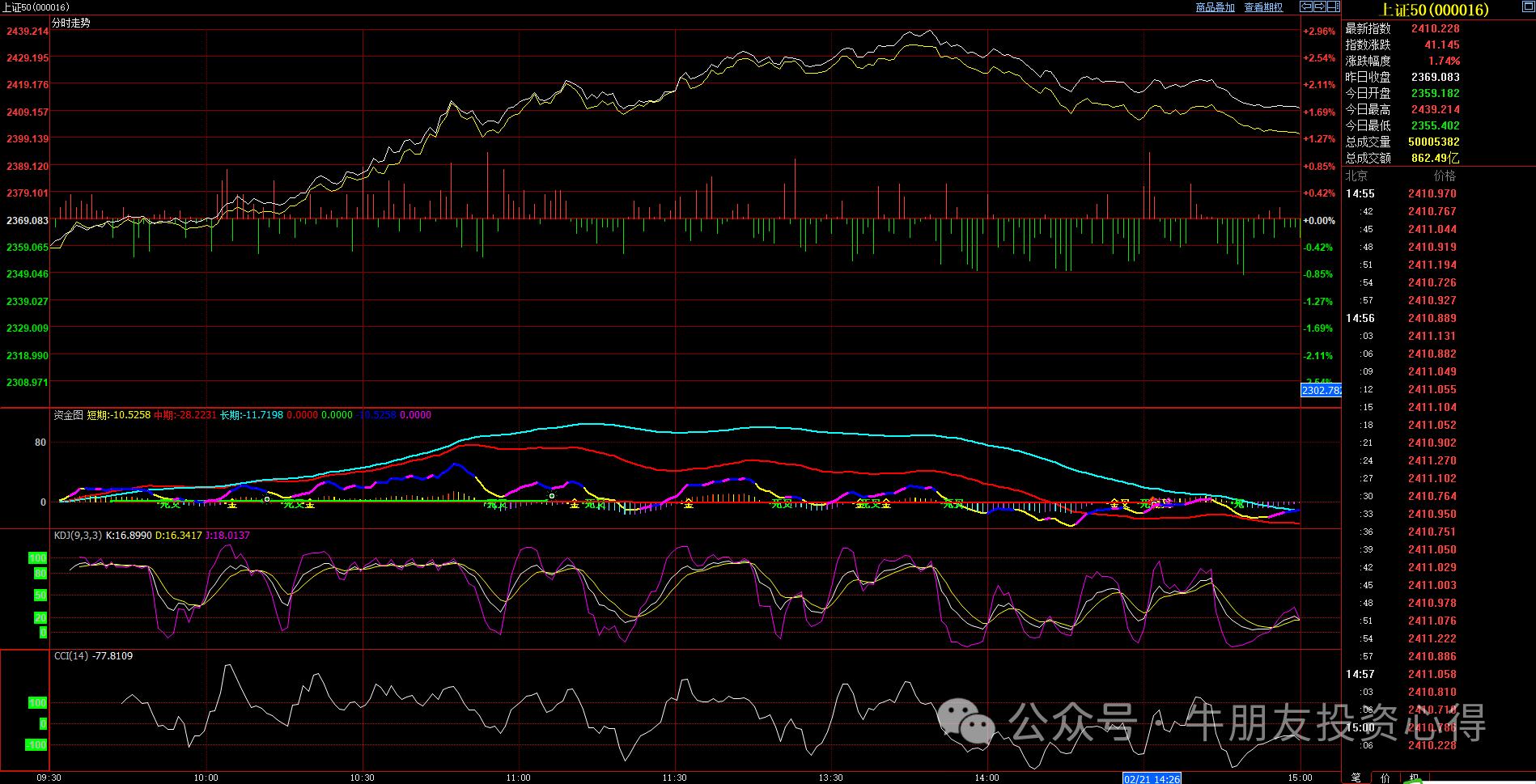Click the 总成交量 value 50005382
This screenshot has width=1536, height=784.
tap(1434, 142)
